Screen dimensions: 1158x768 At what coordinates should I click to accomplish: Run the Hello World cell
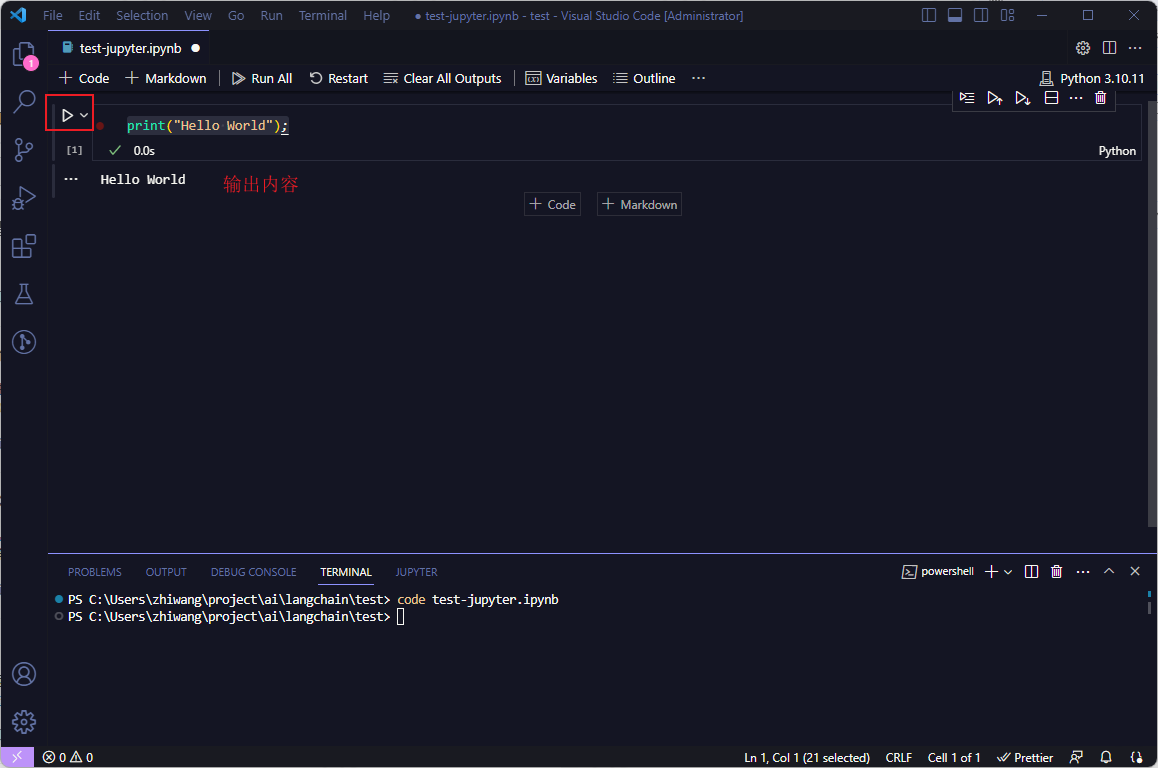(66, 115)
